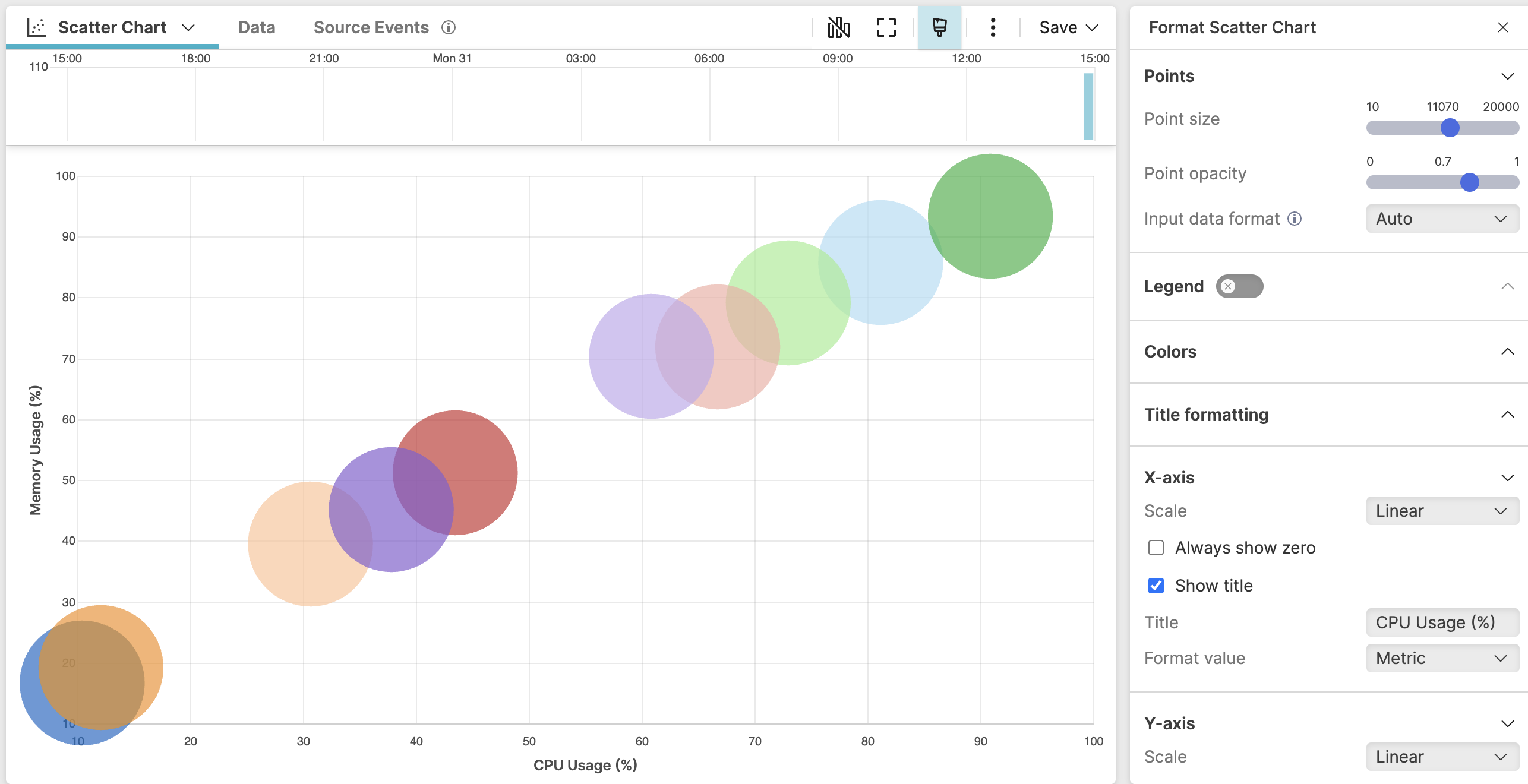
Task: Click the timeline bar near 15:00
Action: (1088, 106)
